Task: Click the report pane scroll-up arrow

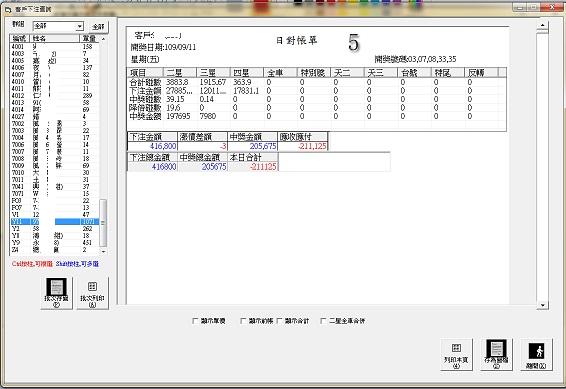Action: click(543, 26)
